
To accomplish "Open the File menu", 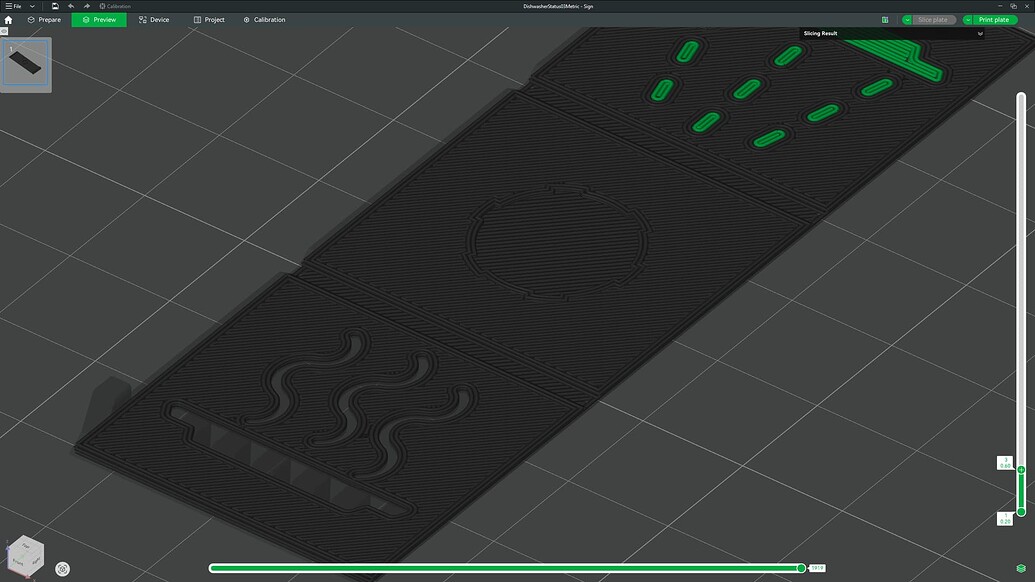I will coord(13,6).
